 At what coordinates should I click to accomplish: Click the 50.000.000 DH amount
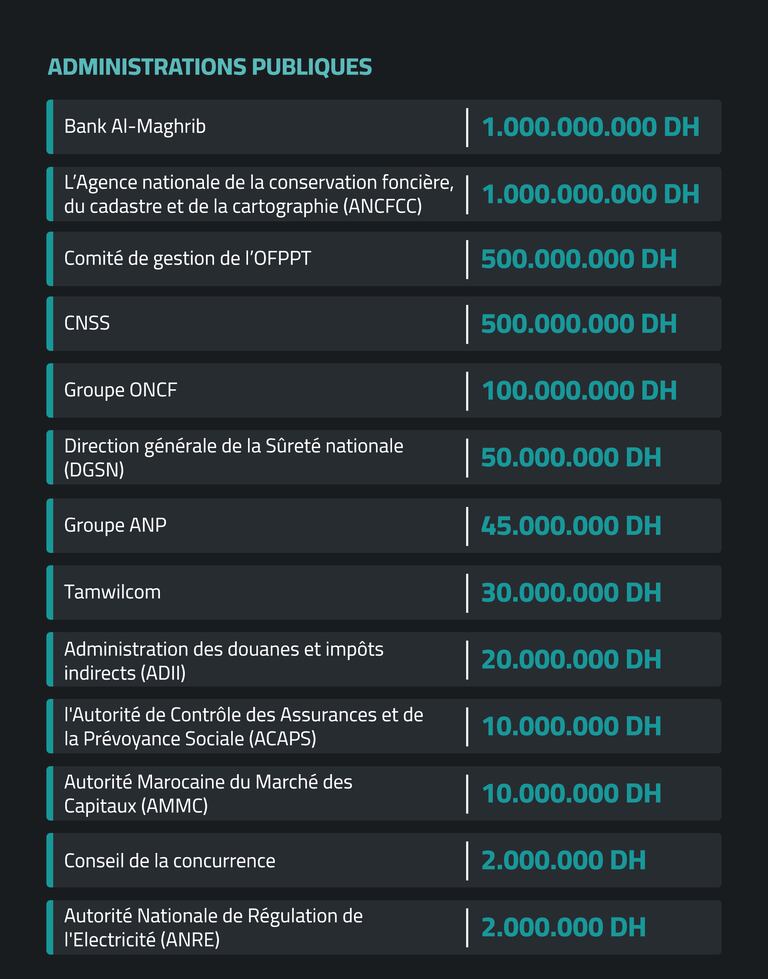[x=571, y=457]
